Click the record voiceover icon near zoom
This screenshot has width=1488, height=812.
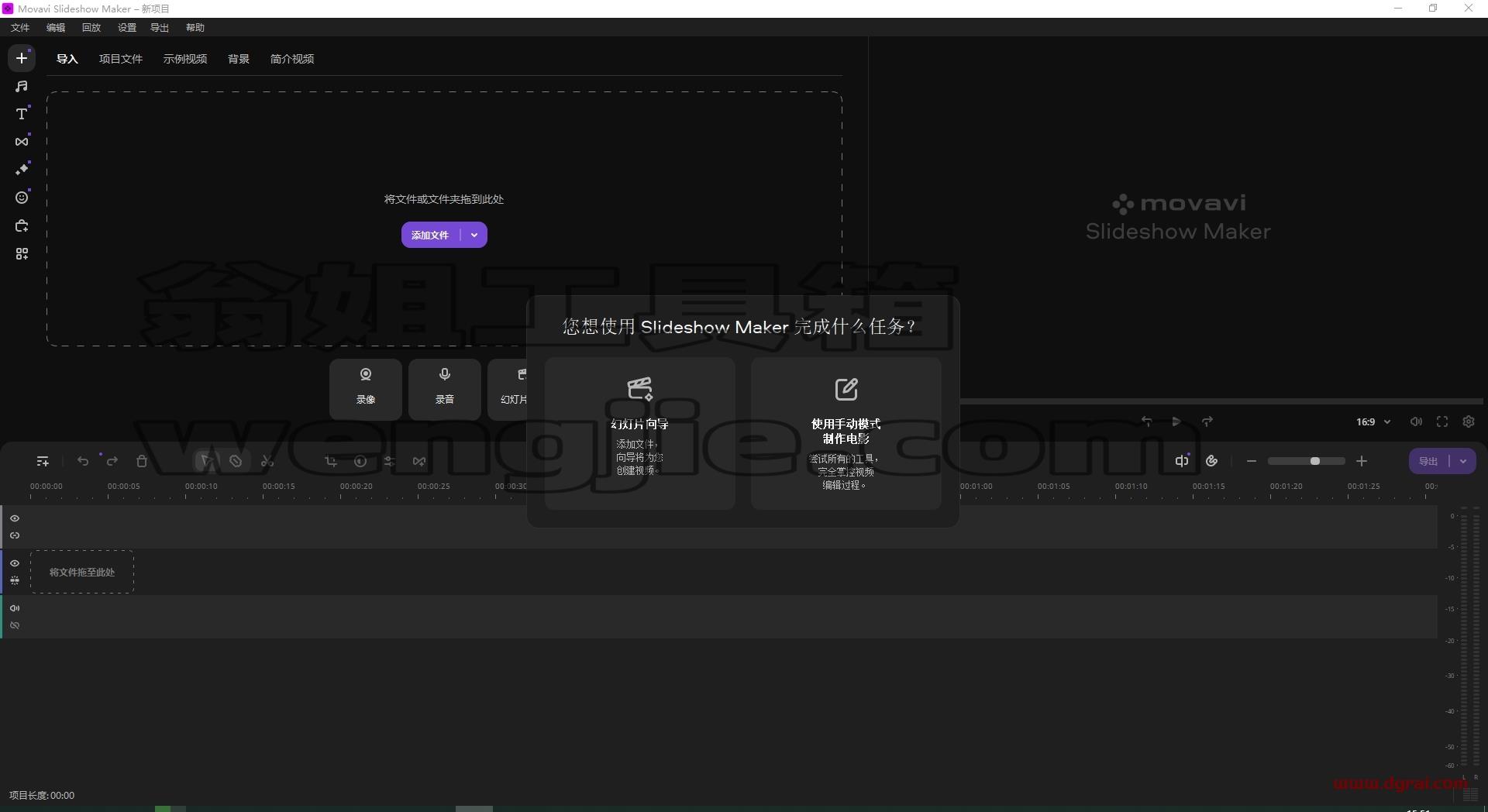pos(1182,461)
